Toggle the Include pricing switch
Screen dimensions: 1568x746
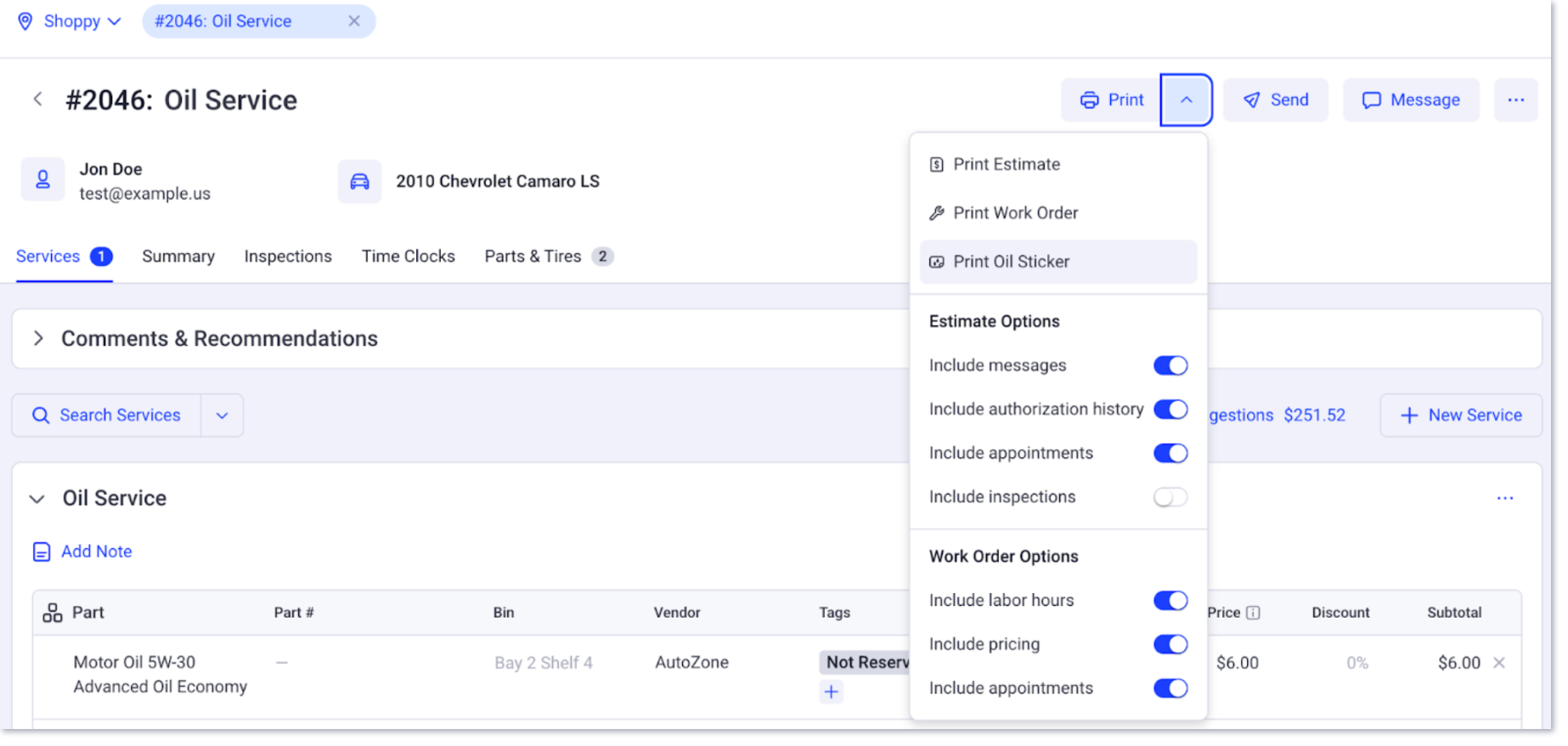1170,645
